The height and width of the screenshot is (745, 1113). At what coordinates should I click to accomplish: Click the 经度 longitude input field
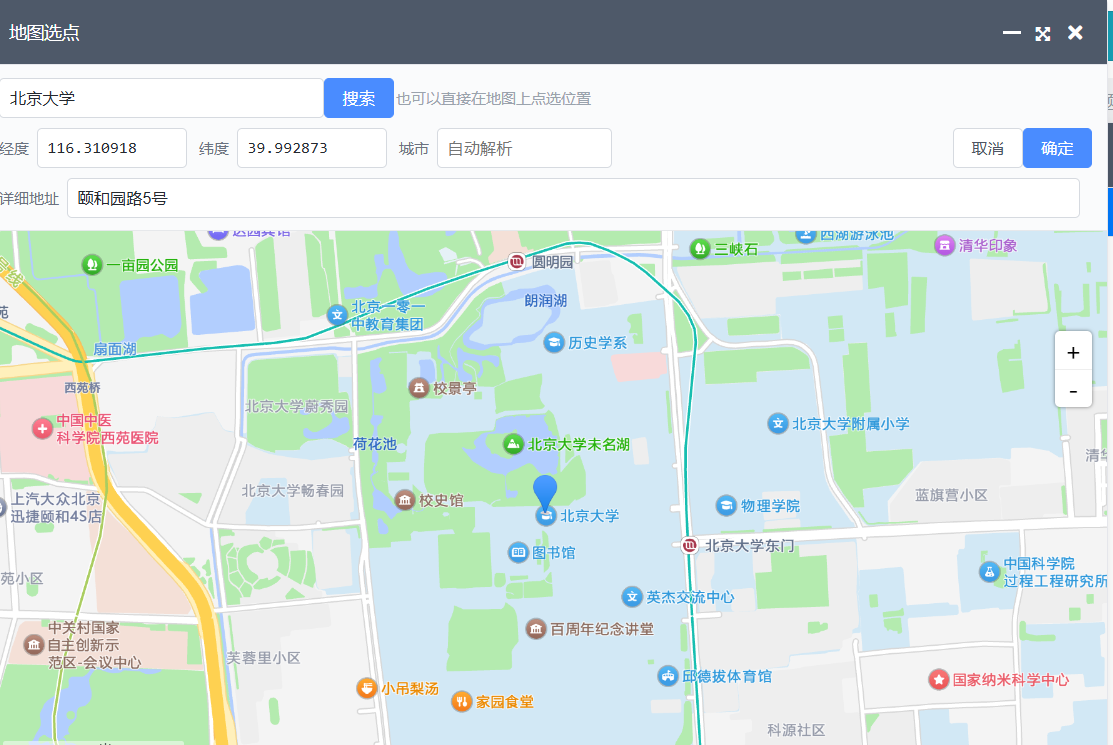tap(111, 148)
